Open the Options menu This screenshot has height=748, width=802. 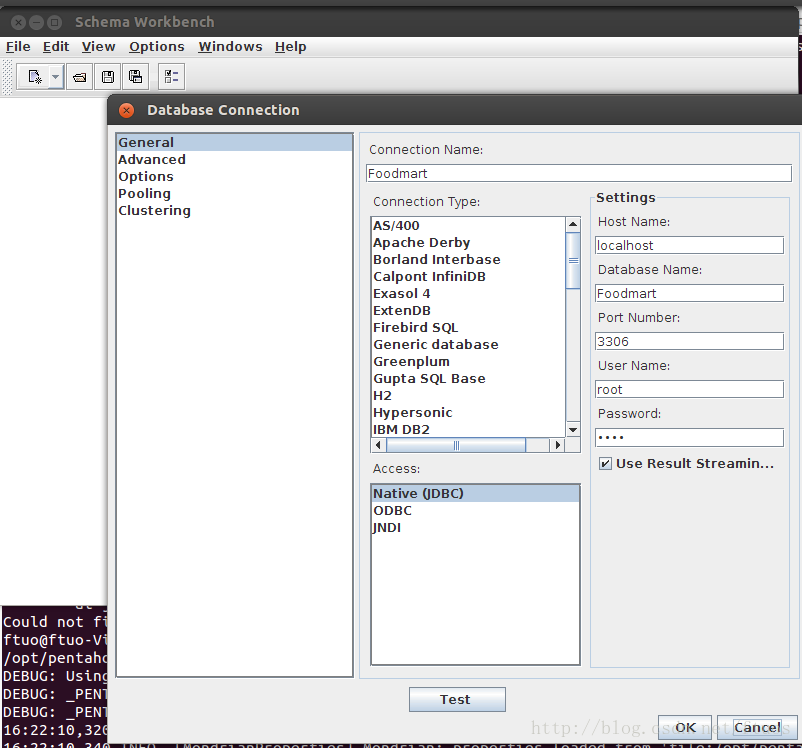coord(157,47)
